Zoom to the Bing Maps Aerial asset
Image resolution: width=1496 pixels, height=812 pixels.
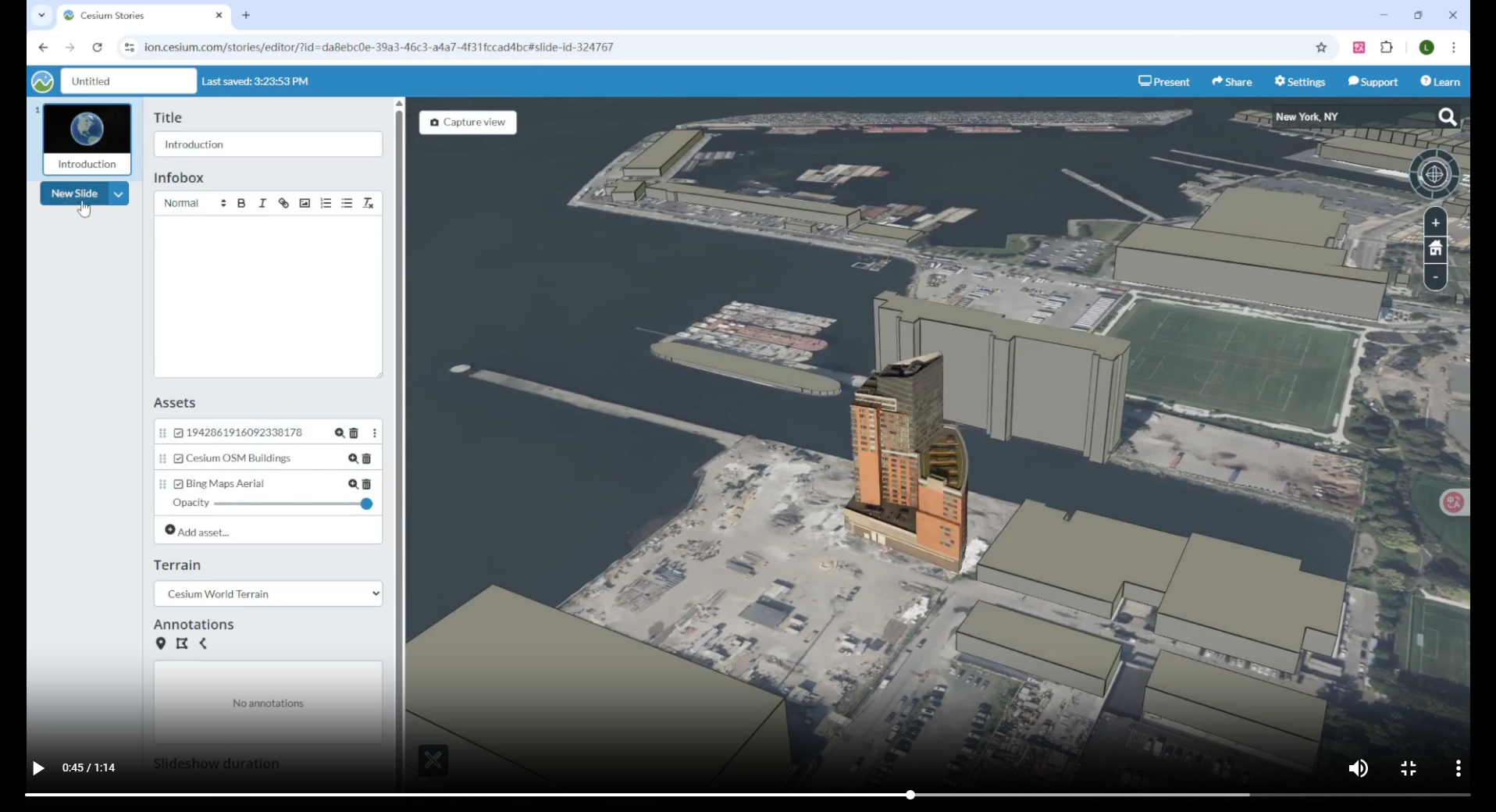353,485
